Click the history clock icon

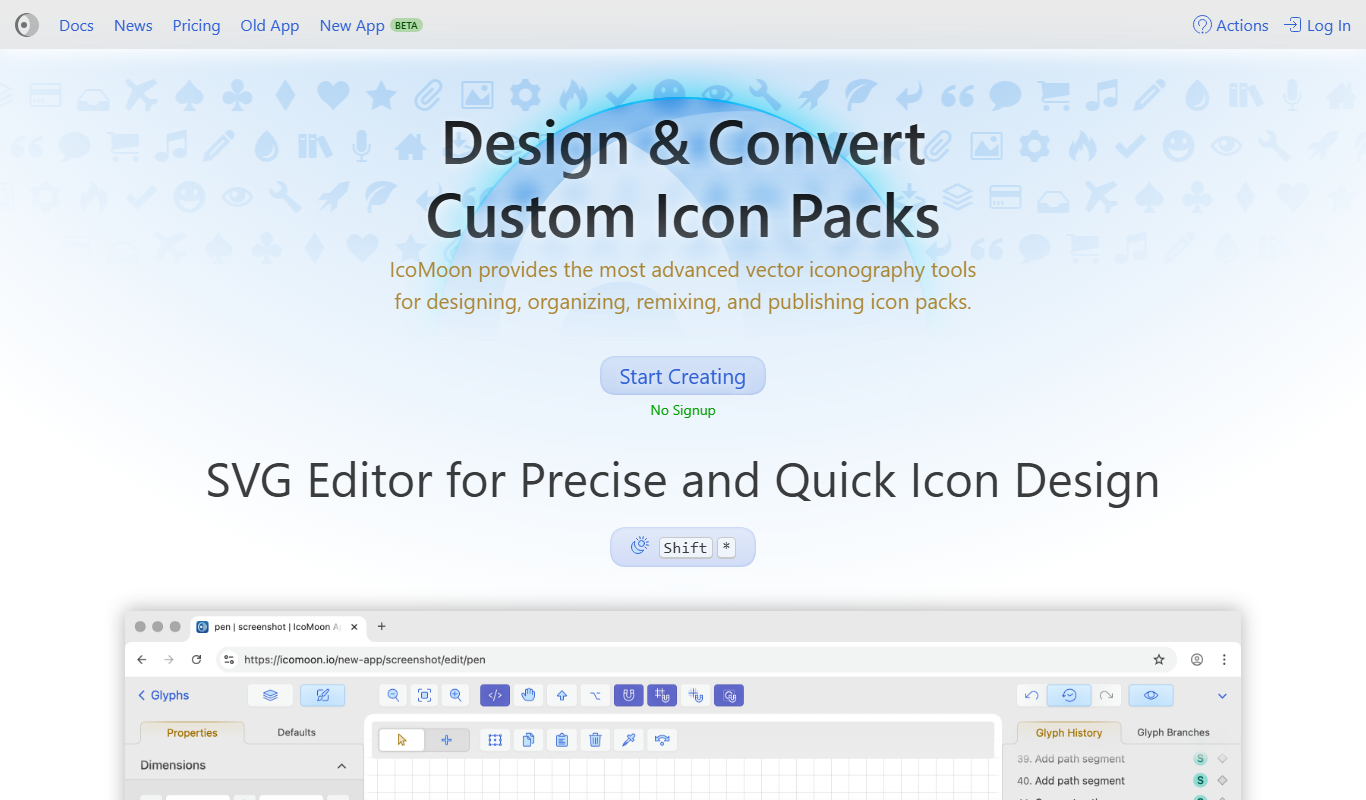[1069, 695]
